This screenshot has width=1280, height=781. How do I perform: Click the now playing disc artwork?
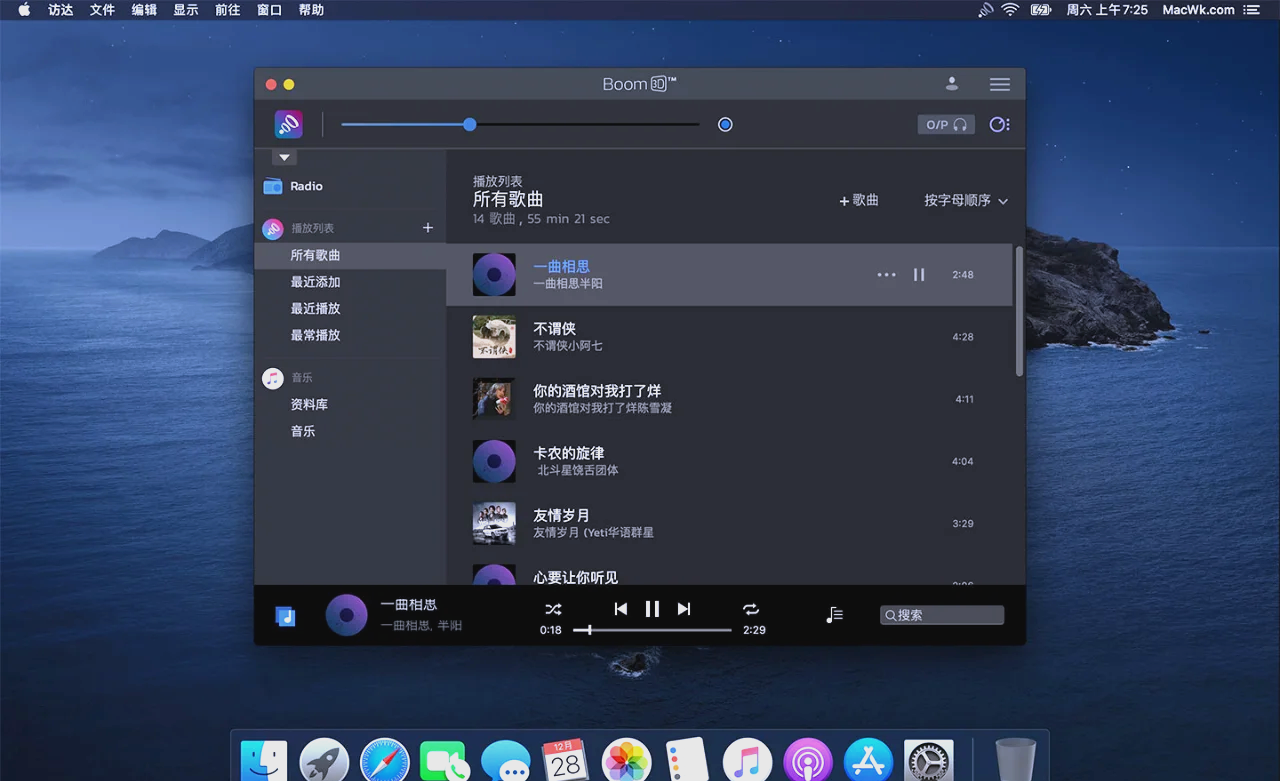pyautogui.click(x=347, y=615)
